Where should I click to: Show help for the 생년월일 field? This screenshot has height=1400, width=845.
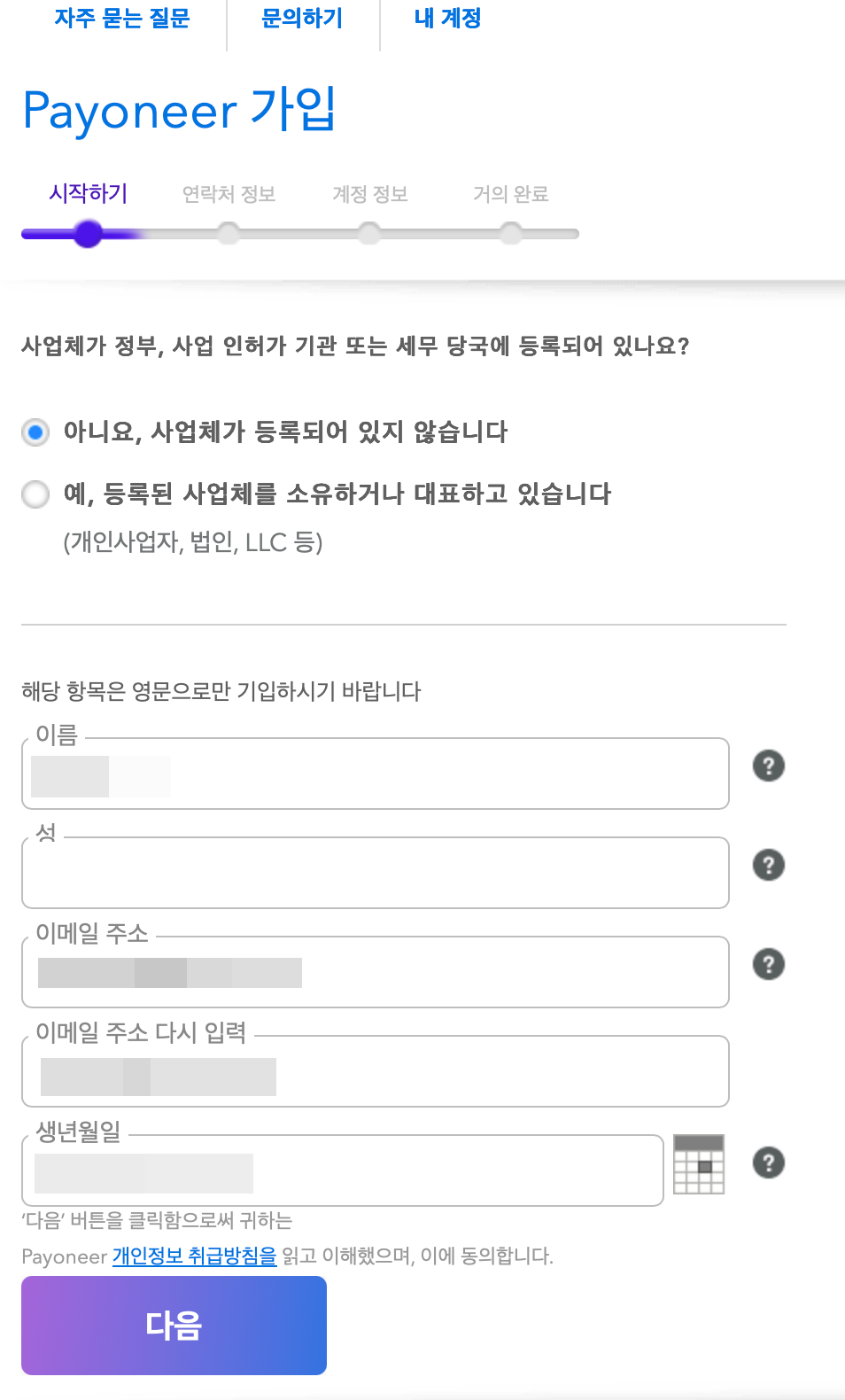(x=768, y=1163)
